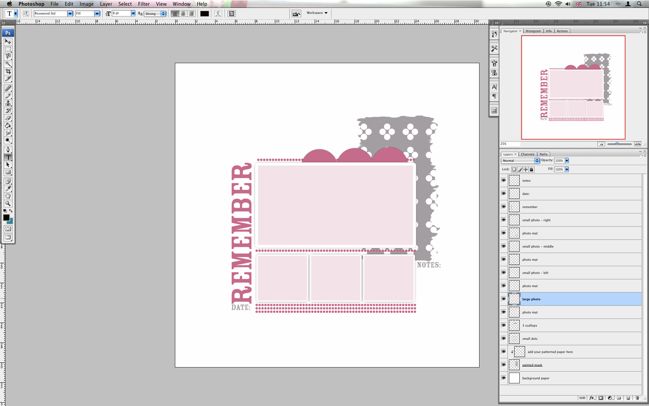Hide the notes layer

(504, 180)
